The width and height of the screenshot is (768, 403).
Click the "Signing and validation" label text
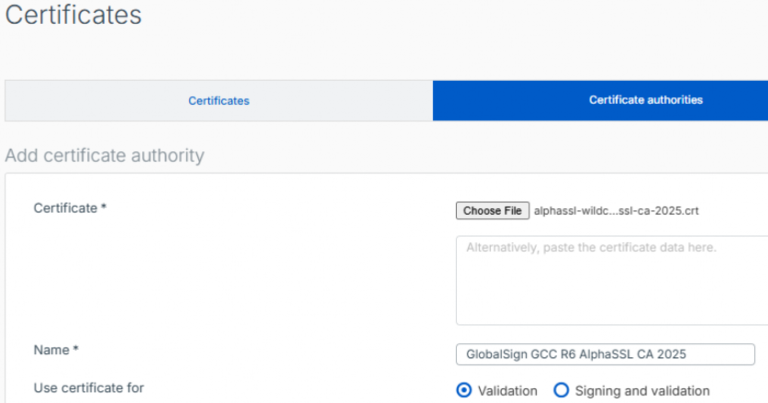coord(643,391)
